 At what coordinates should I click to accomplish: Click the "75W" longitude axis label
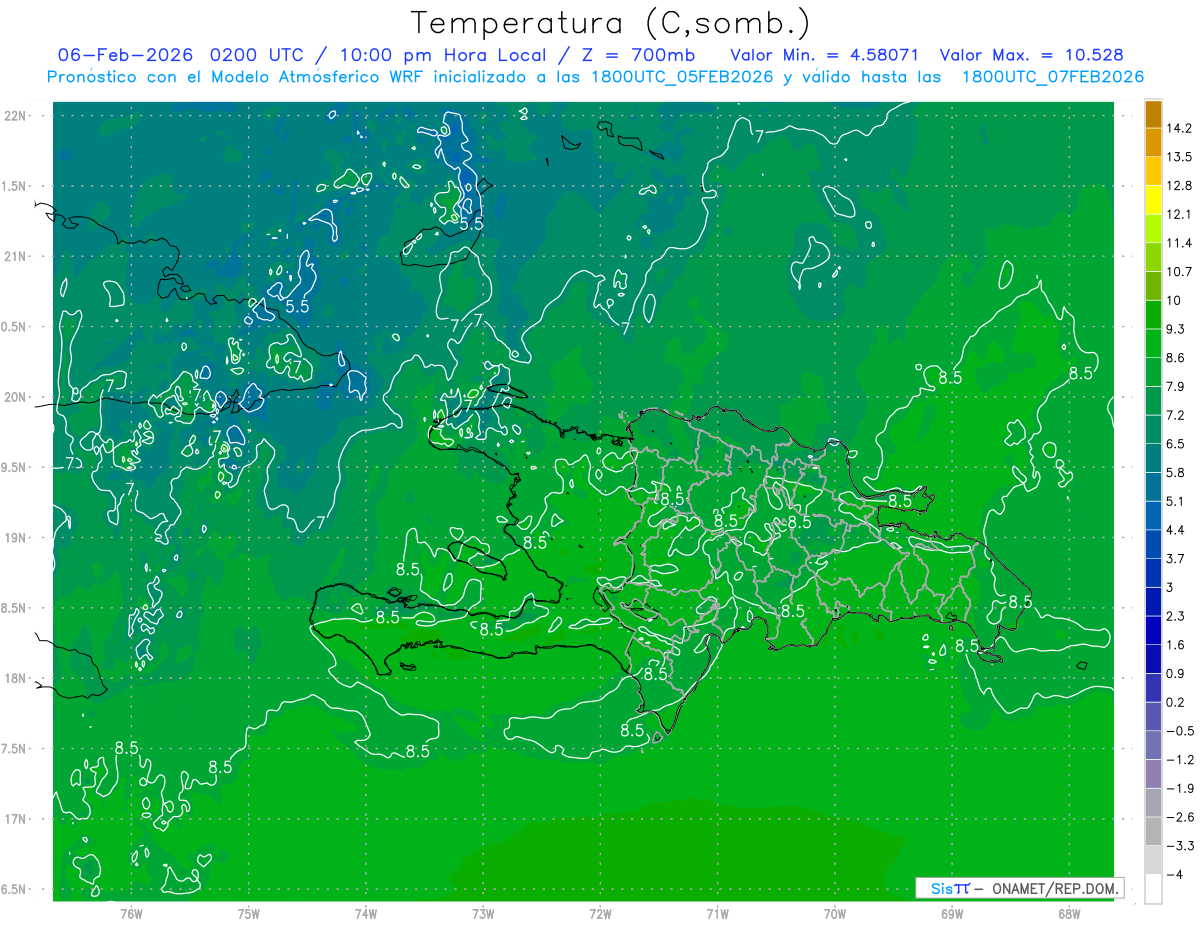coord(248,913)
